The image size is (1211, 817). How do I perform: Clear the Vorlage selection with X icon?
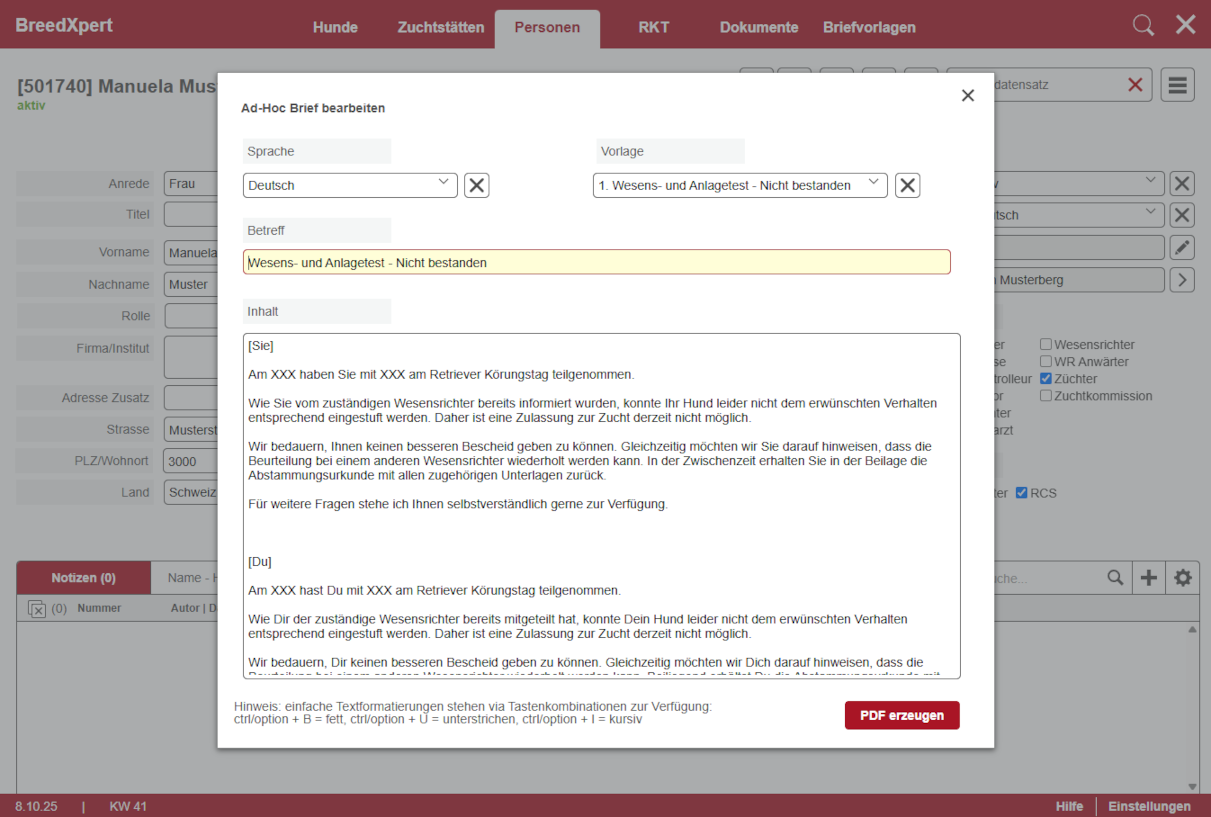pos(907,185)
